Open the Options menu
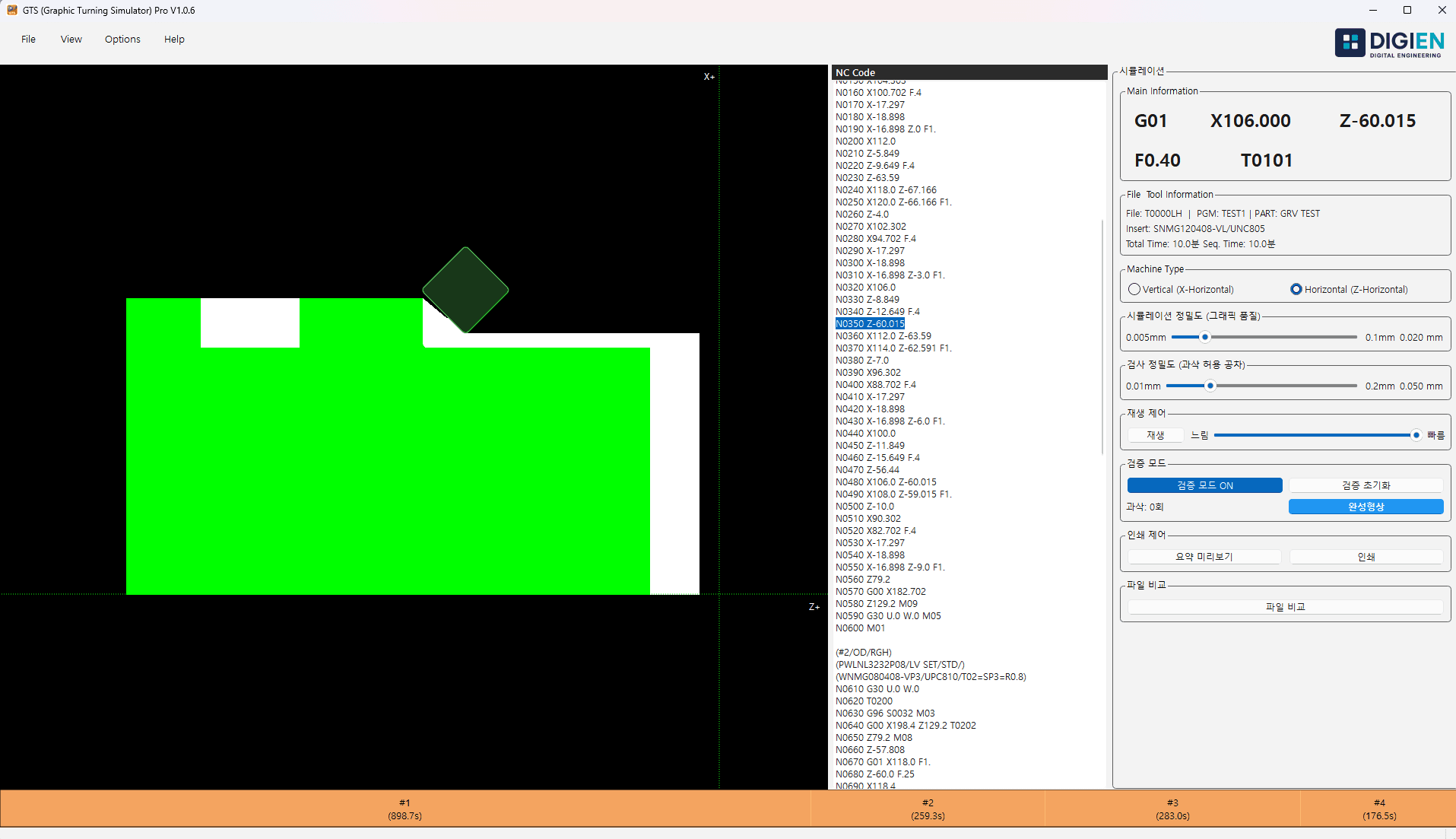Screen dimensions: 1456x839 (x=122, y=39)
